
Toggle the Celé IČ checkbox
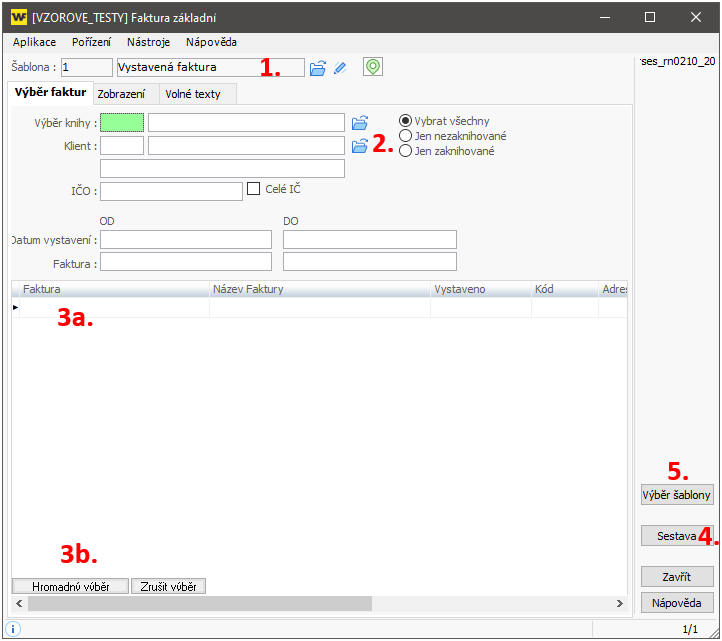[253, 188]
